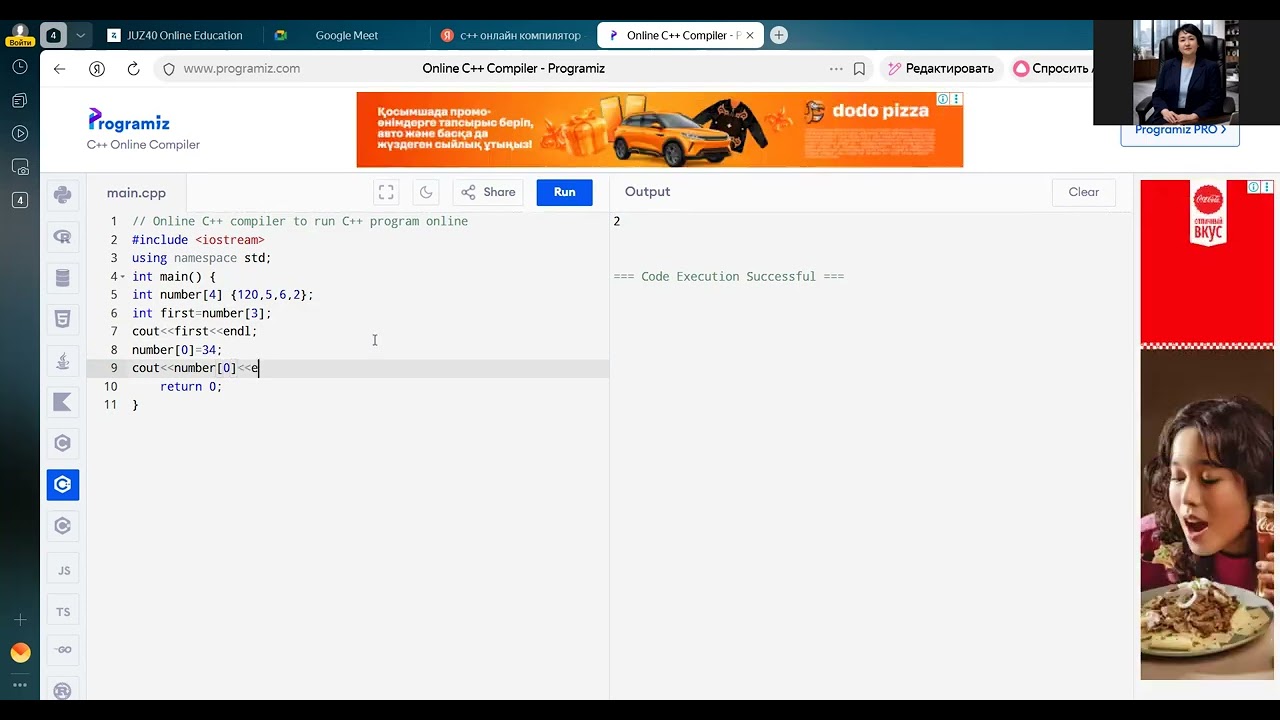Switch to c++ онлайн компилятор tab
This screenshot has width=1280, height=720.
[x=513, y=35]
